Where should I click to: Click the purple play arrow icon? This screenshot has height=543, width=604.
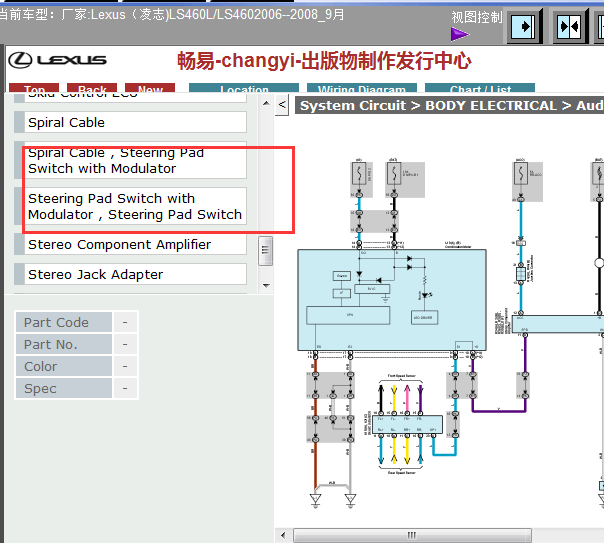point(460,34)
